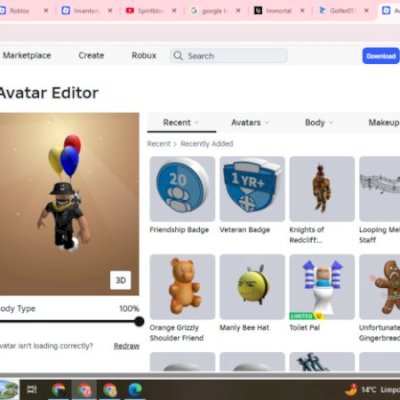Select the Unfortunate Gingerbread item thumbnail
The height and width of the screenshot is (400, 400).
380,287
